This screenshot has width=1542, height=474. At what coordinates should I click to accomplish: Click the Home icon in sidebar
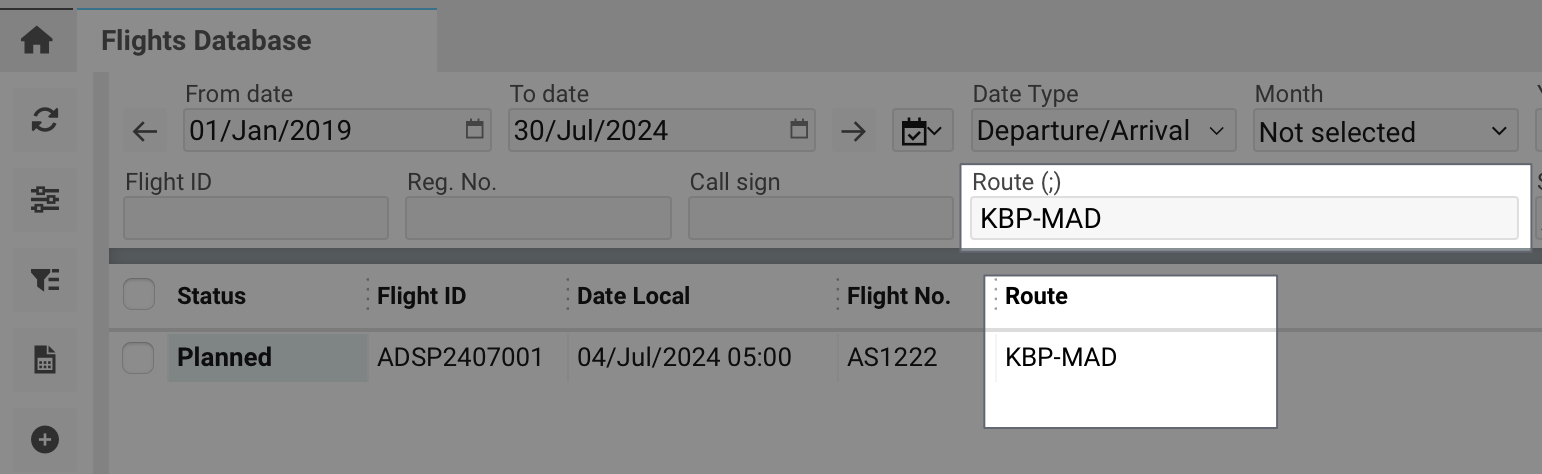coord(37,40)
